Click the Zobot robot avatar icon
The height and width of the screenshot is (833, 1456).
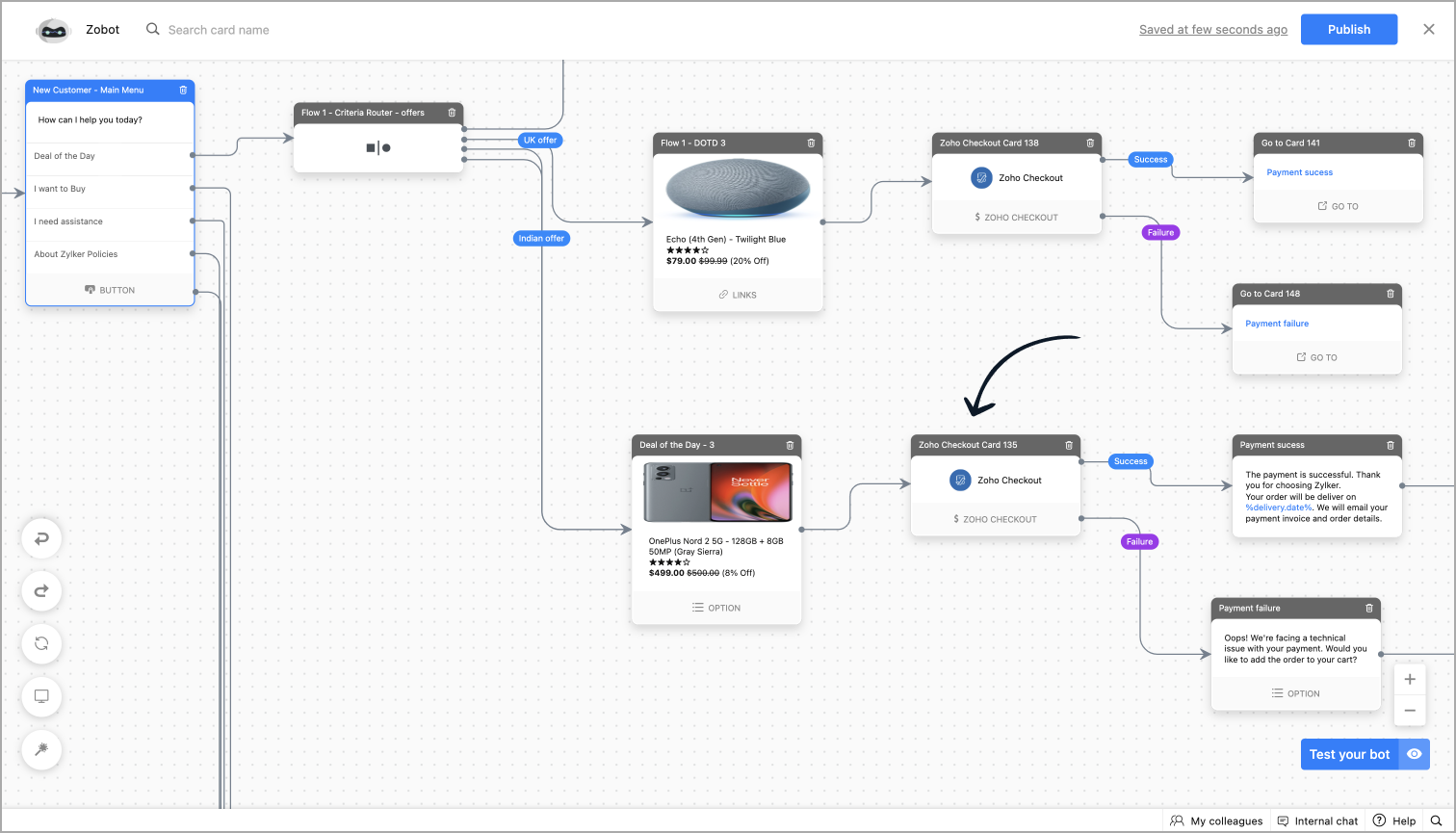pyautogui.click(x=54, y=30)
